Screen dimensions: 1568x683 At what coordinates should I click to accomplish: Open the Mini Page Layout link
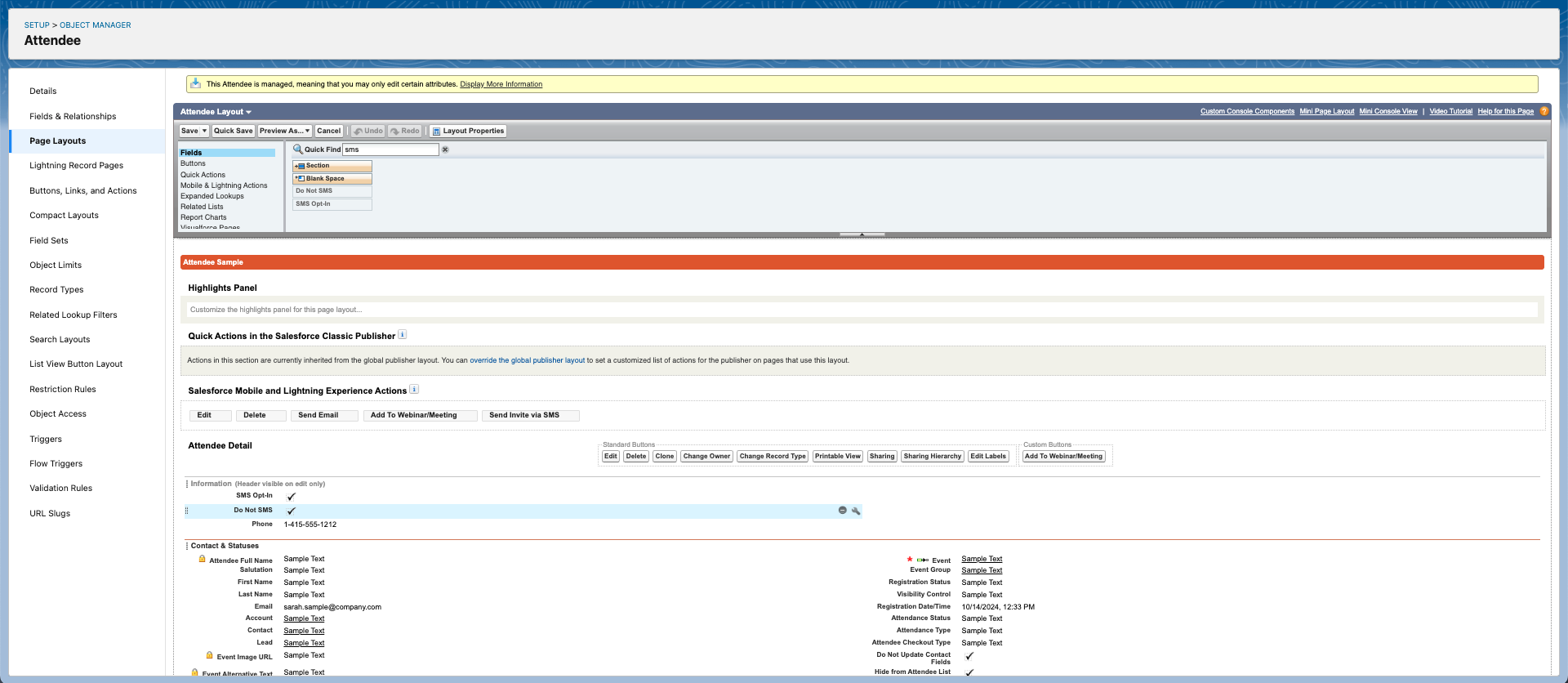click(x=1326, y=111)
